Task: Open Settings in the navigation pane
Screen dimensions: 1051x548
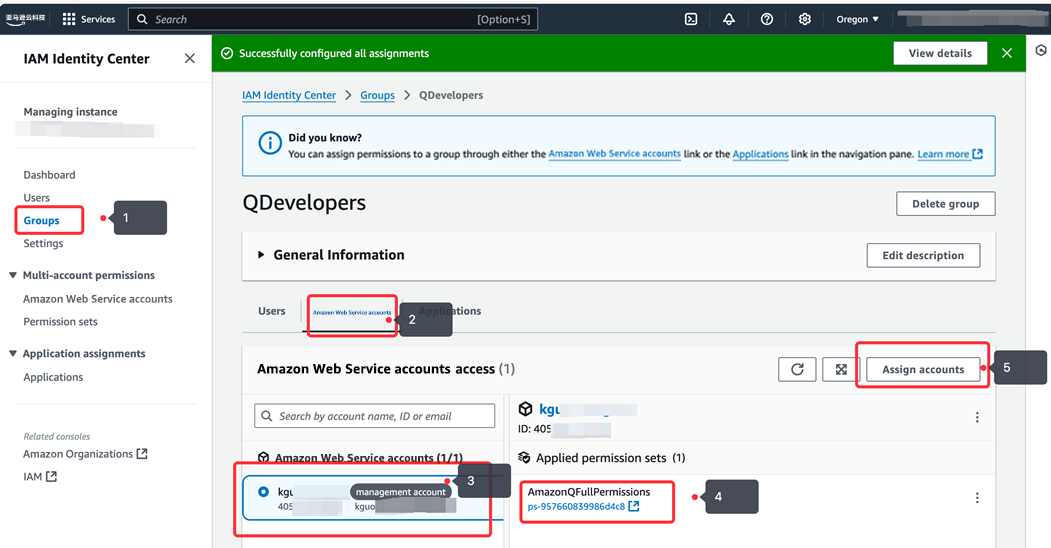Action: [x=44, y=243]
